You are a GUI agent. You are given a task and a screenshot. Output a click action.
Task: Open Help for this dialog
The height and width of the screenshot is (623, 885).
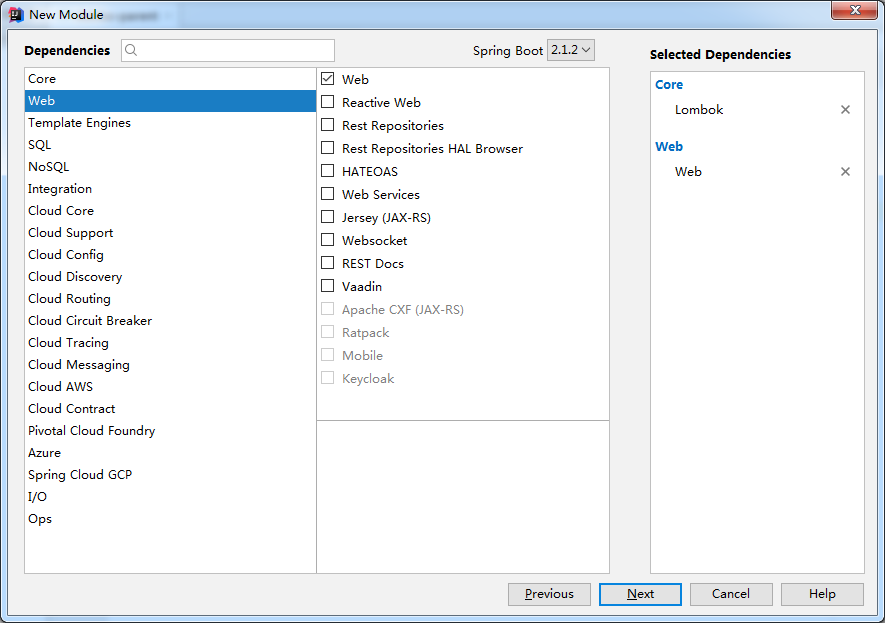(822, 594)
